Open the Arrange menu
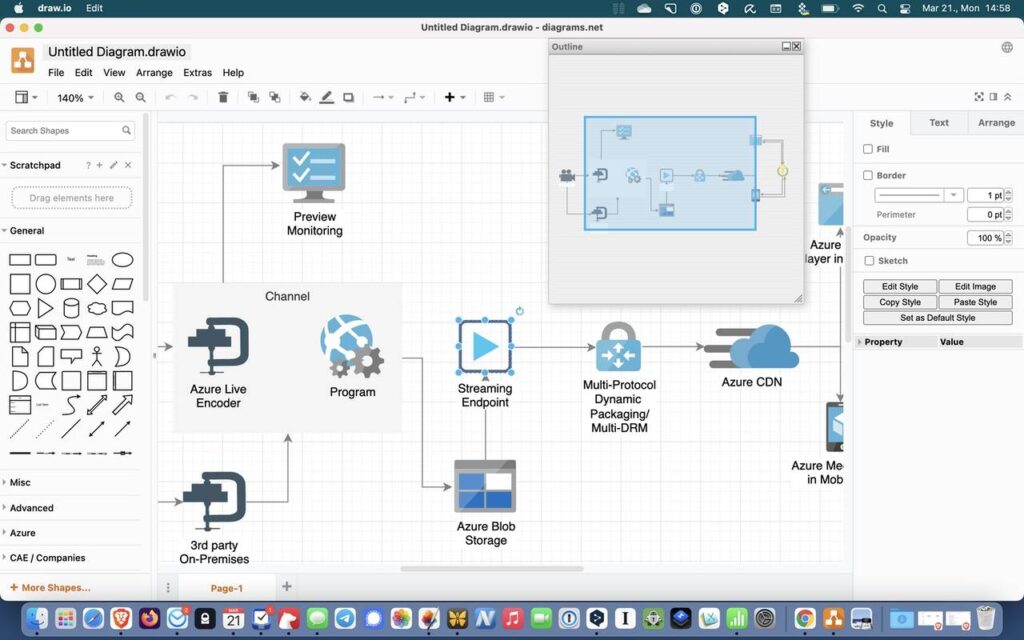Screen dimensions: 1024x640 pyautogui.click(x=154, y=72)
